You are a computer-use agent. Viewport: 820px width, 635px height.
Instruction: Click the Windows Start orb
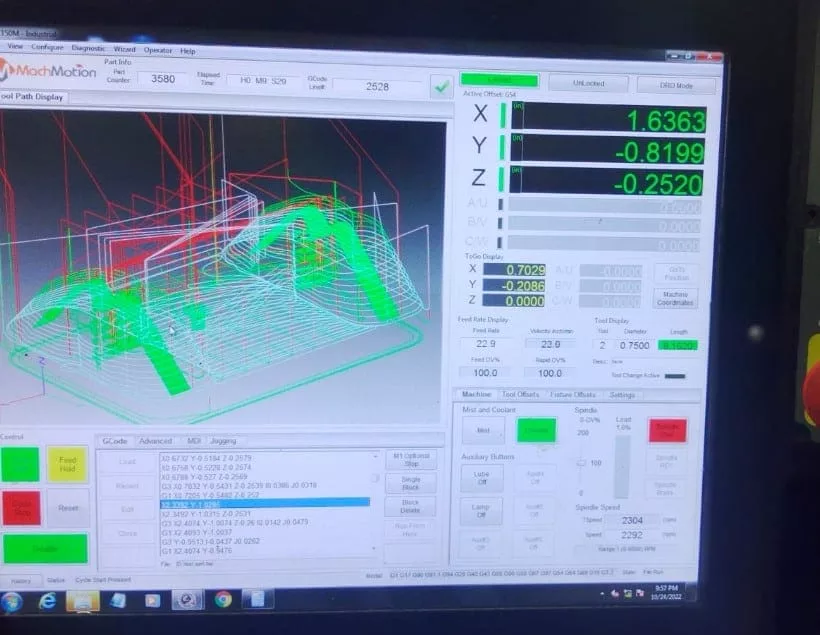(11, 601)
